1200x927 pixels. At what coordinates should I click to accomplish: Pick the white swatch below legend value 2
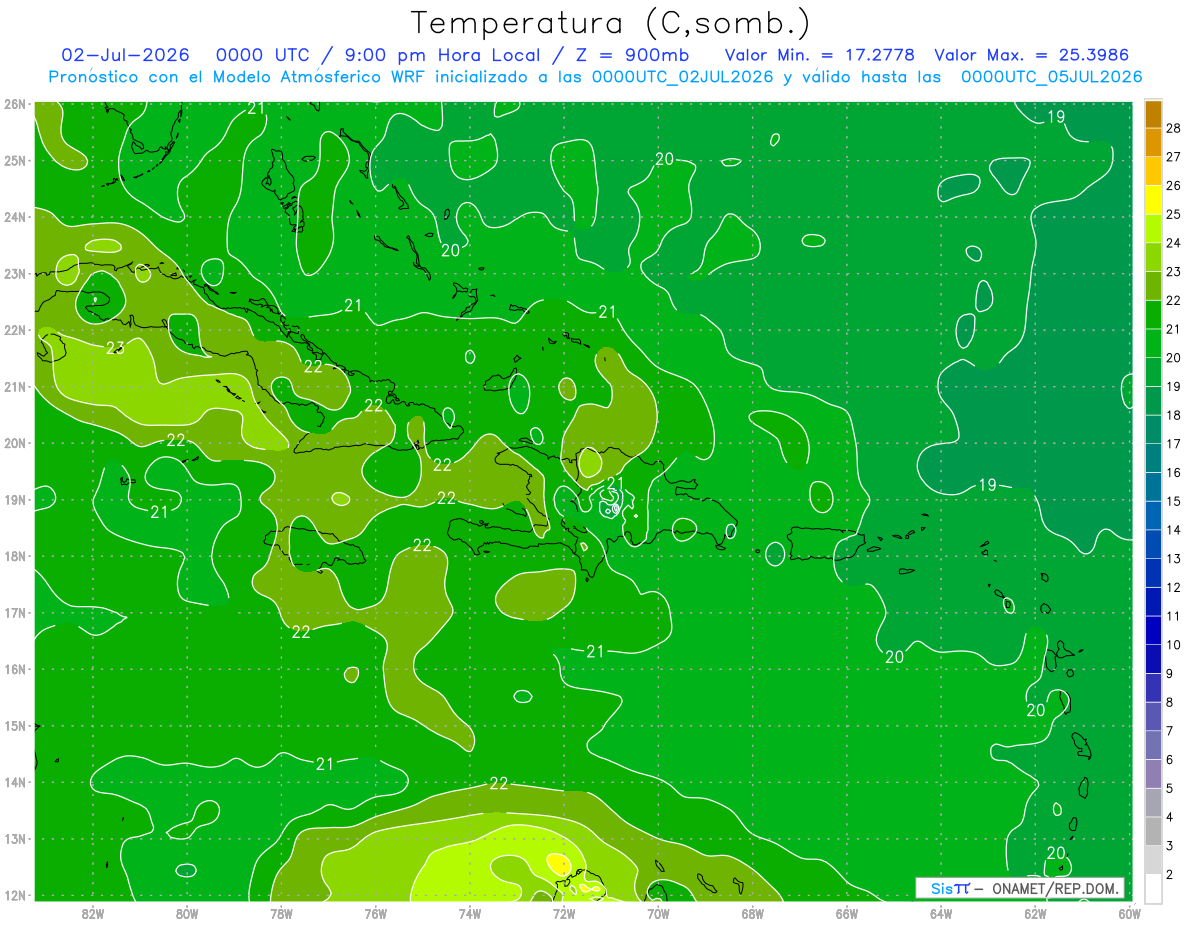pyautogui.click(x=1153, y=888)
